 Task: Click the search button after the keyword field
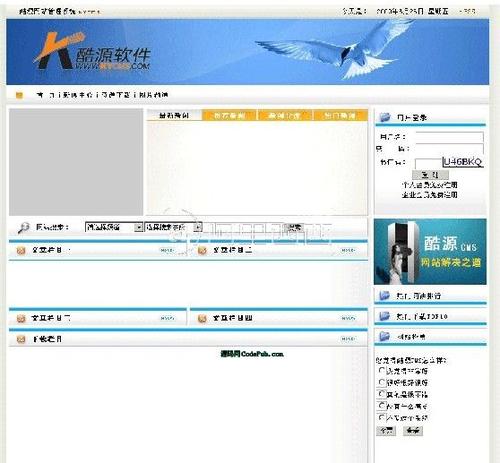(295, 227)
